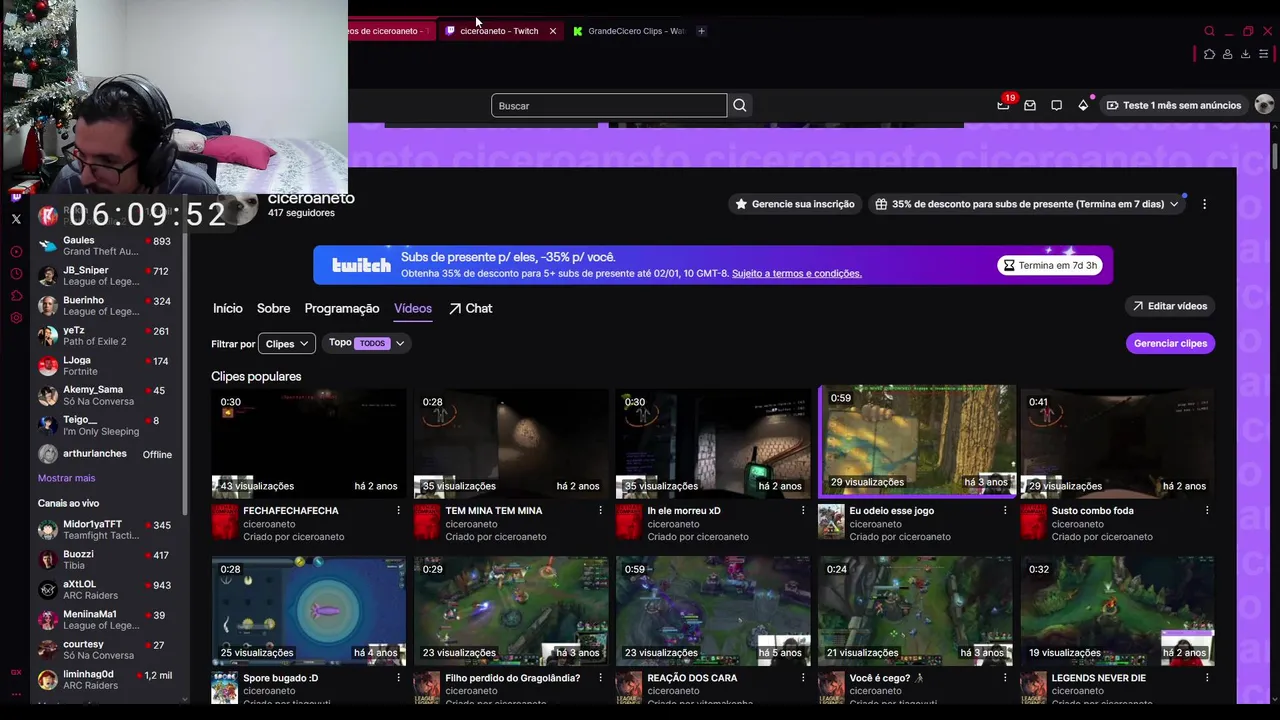Switch to GrandeCicero Clips browser tab

[628, 31]
